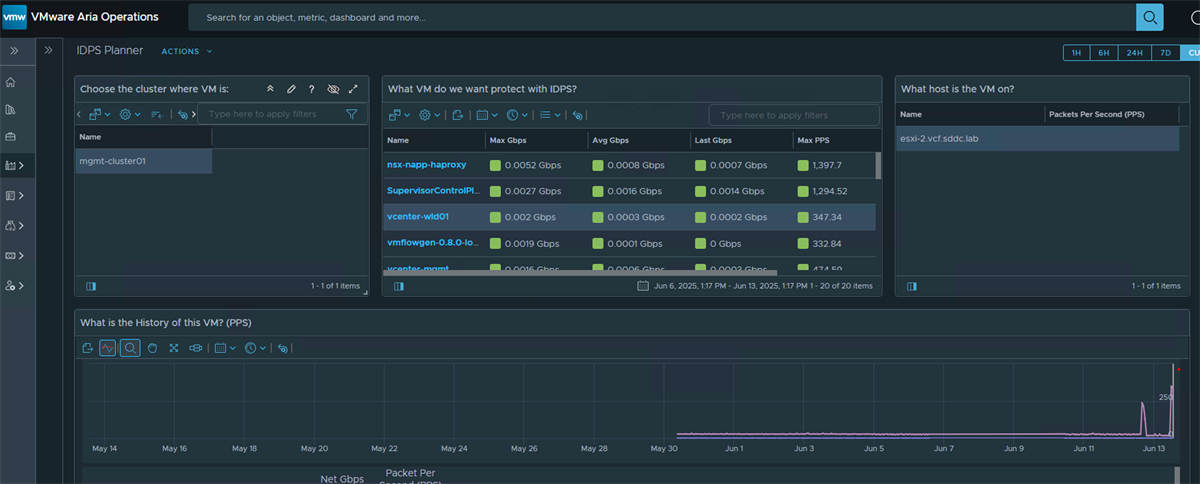The height and width of the screenshot is (484, 1200).
Task: Click the reset interaction icon in cluster toolbar
Action: [x=184, y=115]
